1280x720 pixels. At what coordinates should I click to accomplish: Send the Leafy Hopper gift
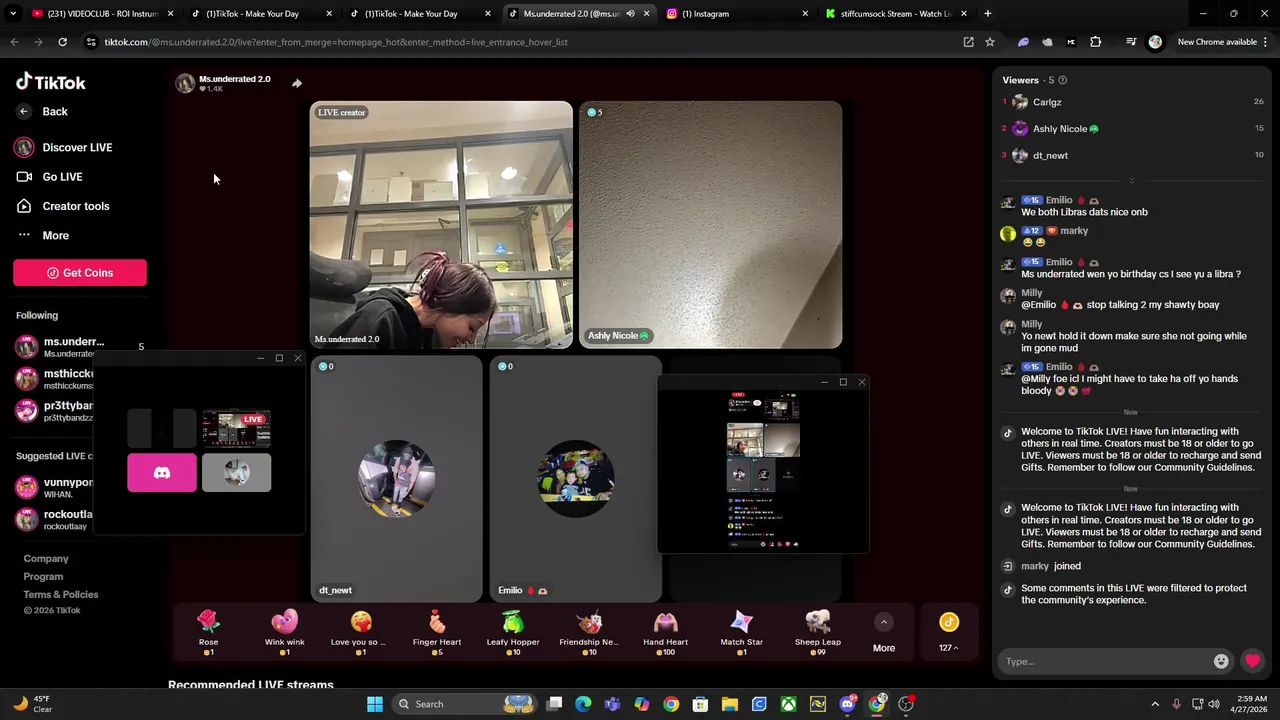[513, 632]
